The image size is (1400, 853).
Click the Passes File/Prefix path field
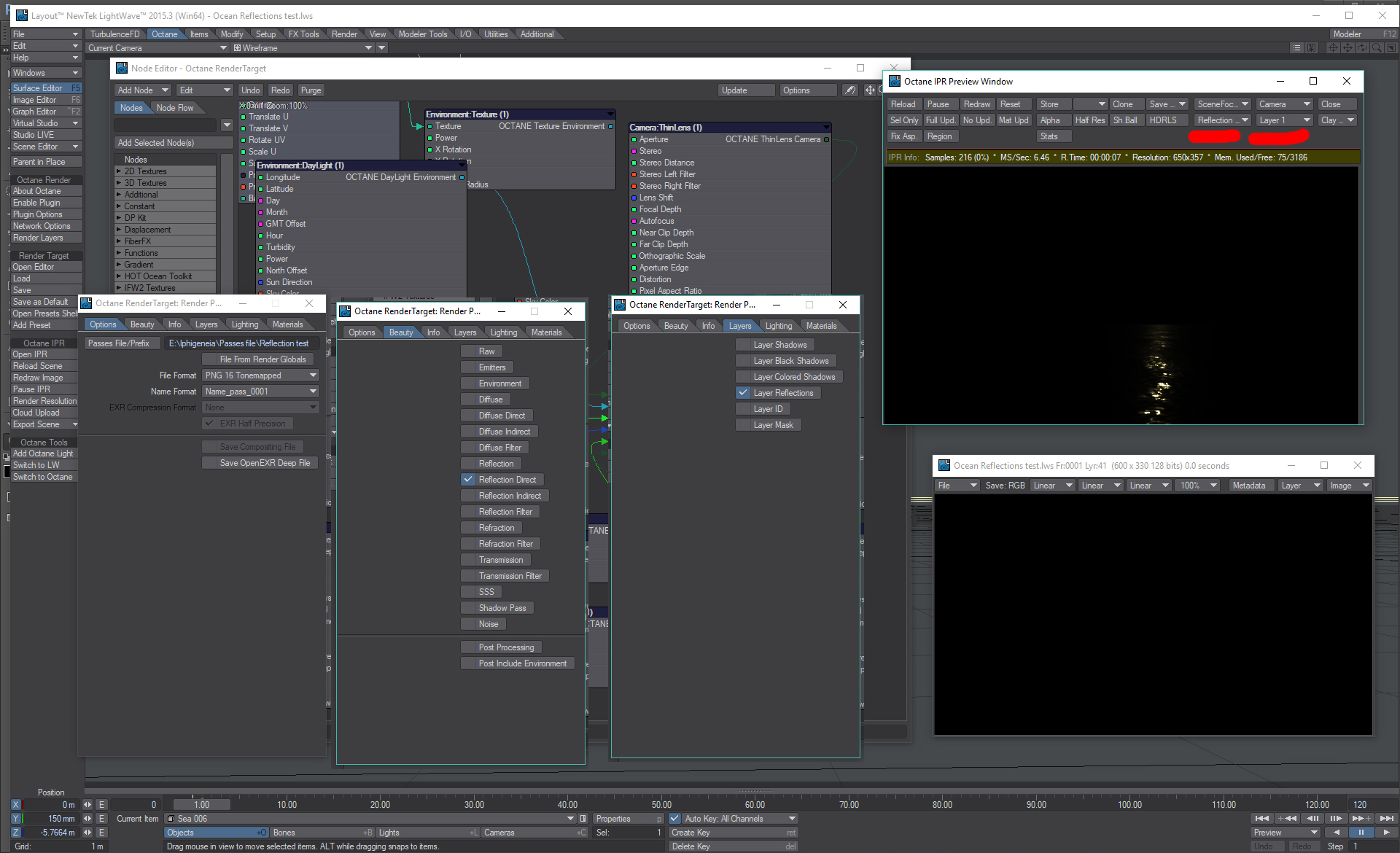[239, 343]
